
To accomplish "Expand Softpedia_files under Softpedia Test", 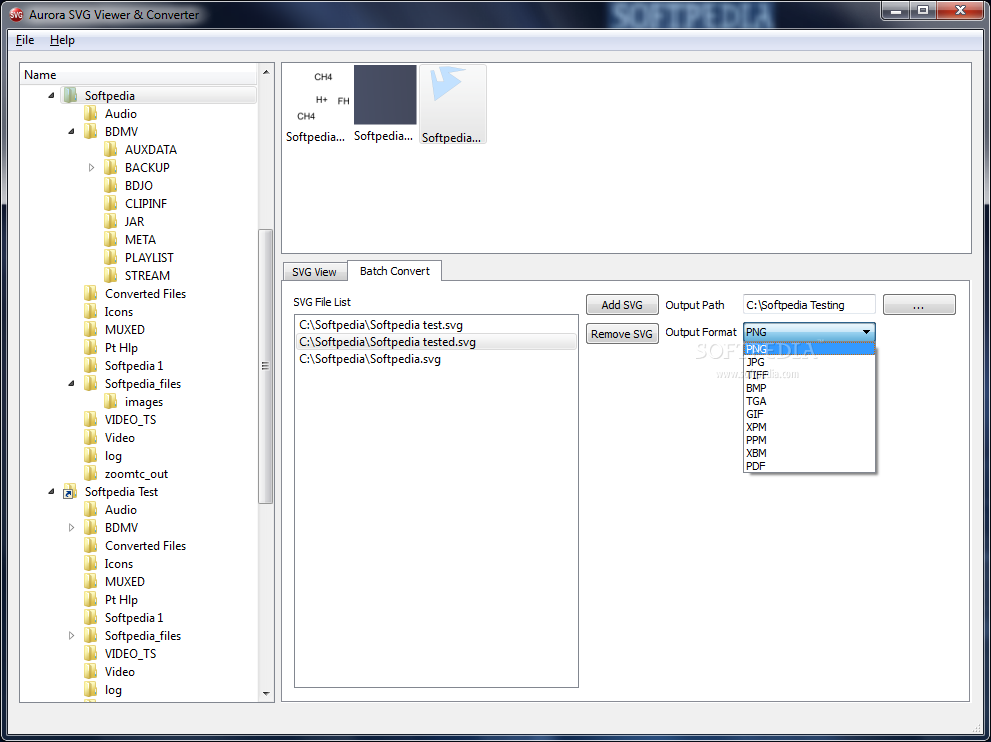I will pyautogui.click(x=71, y=636).
